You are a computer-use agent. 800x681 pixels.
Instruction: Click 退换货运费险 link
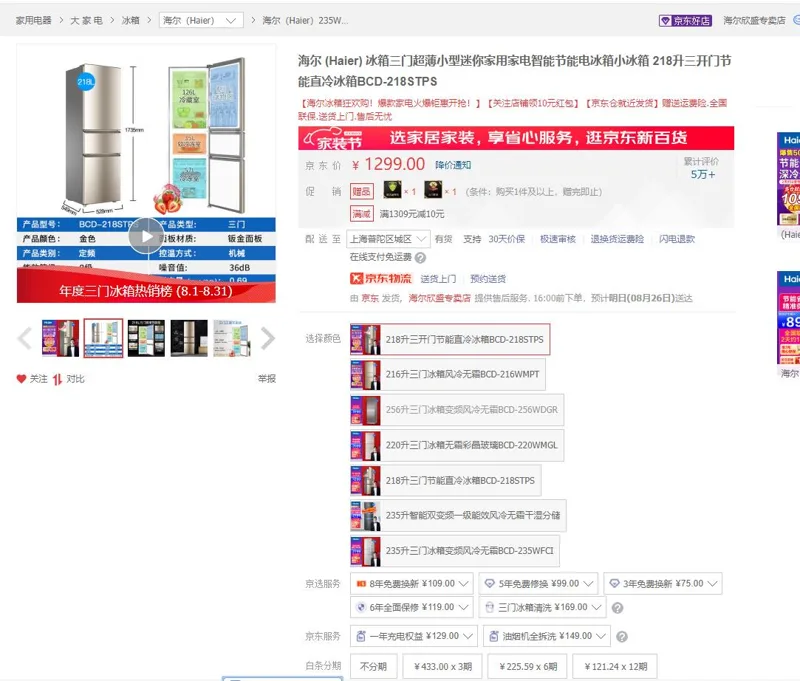point(617,239)
